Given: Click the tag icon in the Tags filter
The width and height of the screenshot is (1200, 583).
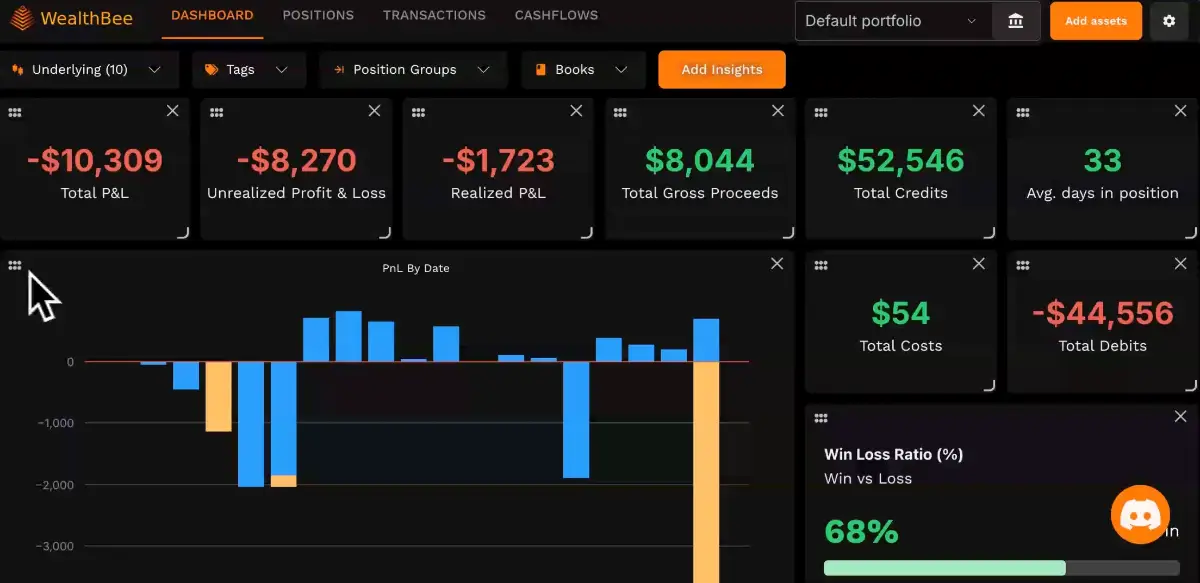Looking at the screenshot, I should pos(210,69).
